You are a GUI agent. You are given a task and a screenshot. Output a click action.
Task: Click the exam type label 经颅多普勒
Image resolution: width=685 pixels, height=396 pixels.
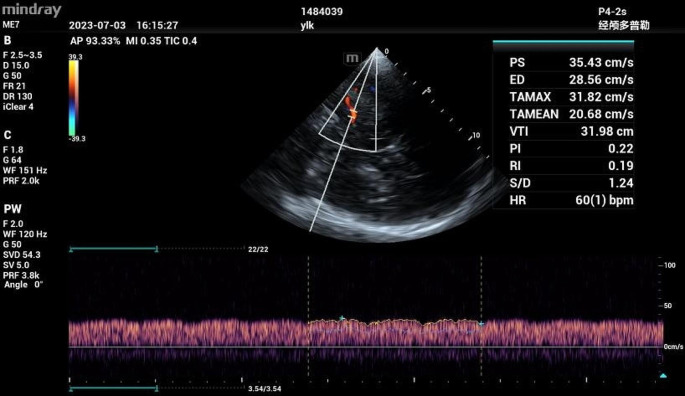[624, 25]
